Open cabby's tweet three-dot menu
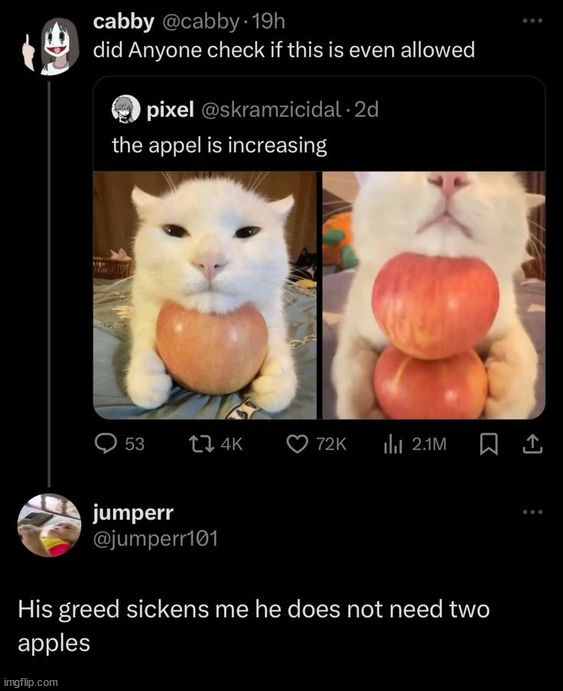This screenshot has width=563, height=691. pos(532,21)
